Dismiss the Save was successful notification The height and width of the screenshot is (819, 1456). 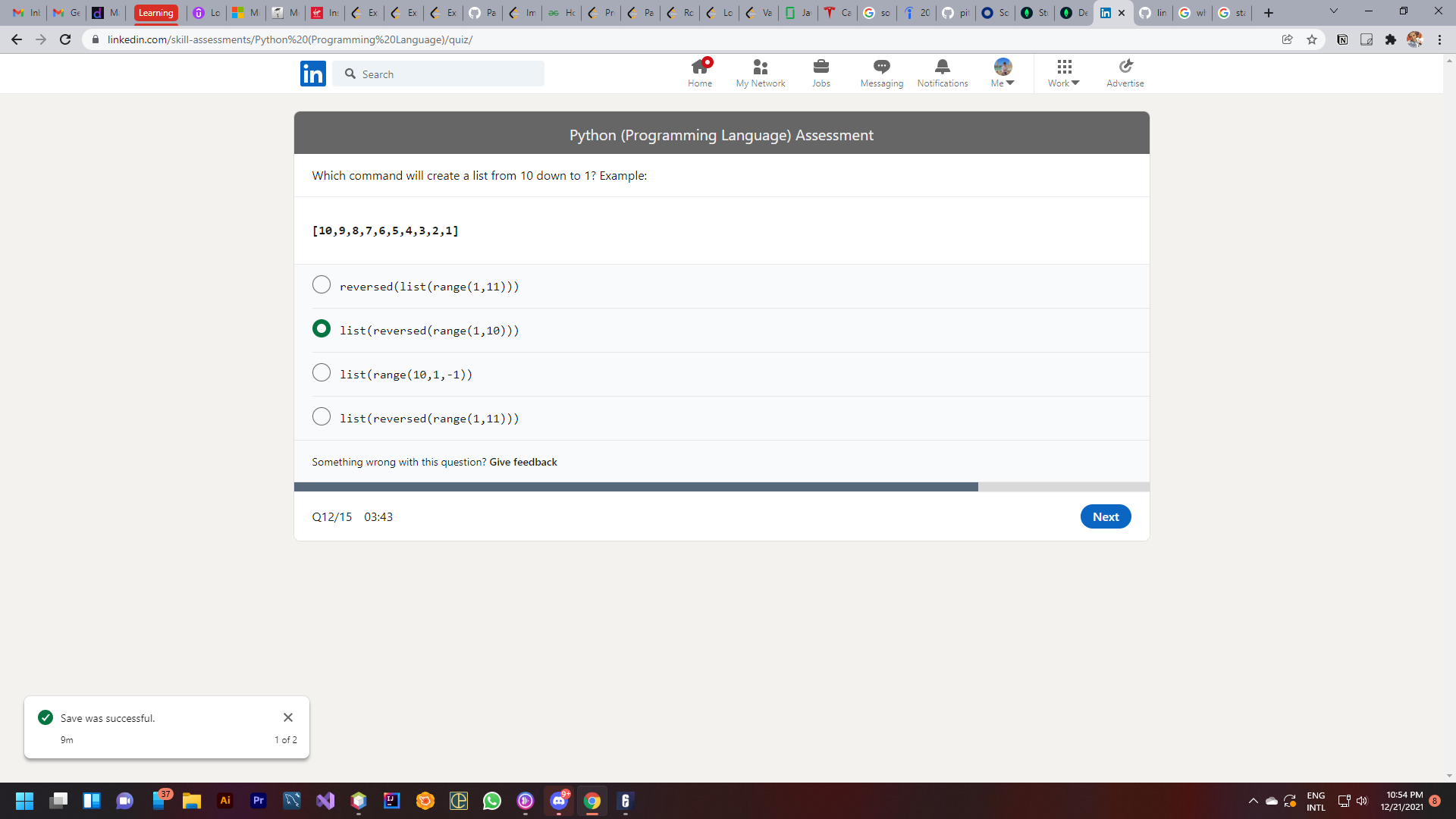[x=288, y=717]
